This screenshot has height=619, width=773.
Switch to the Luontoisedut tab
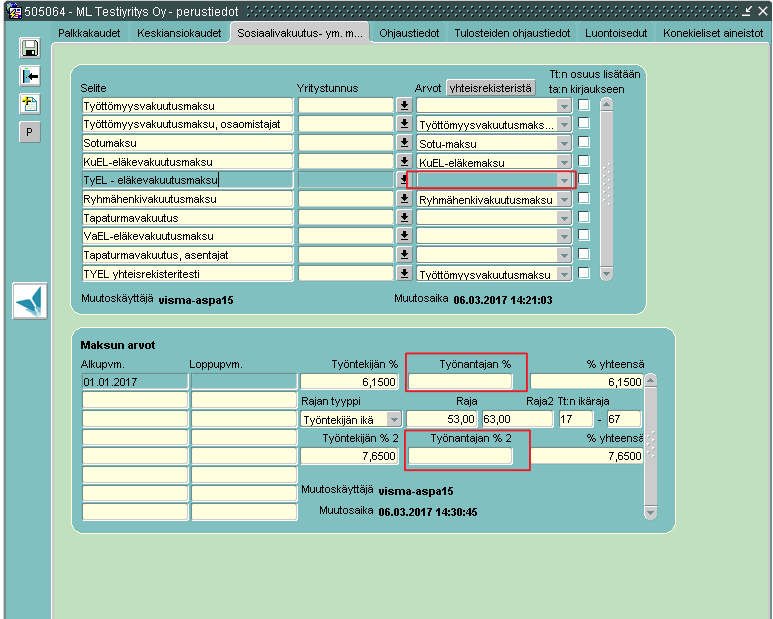pyautogui.click(x=616, y=33)
